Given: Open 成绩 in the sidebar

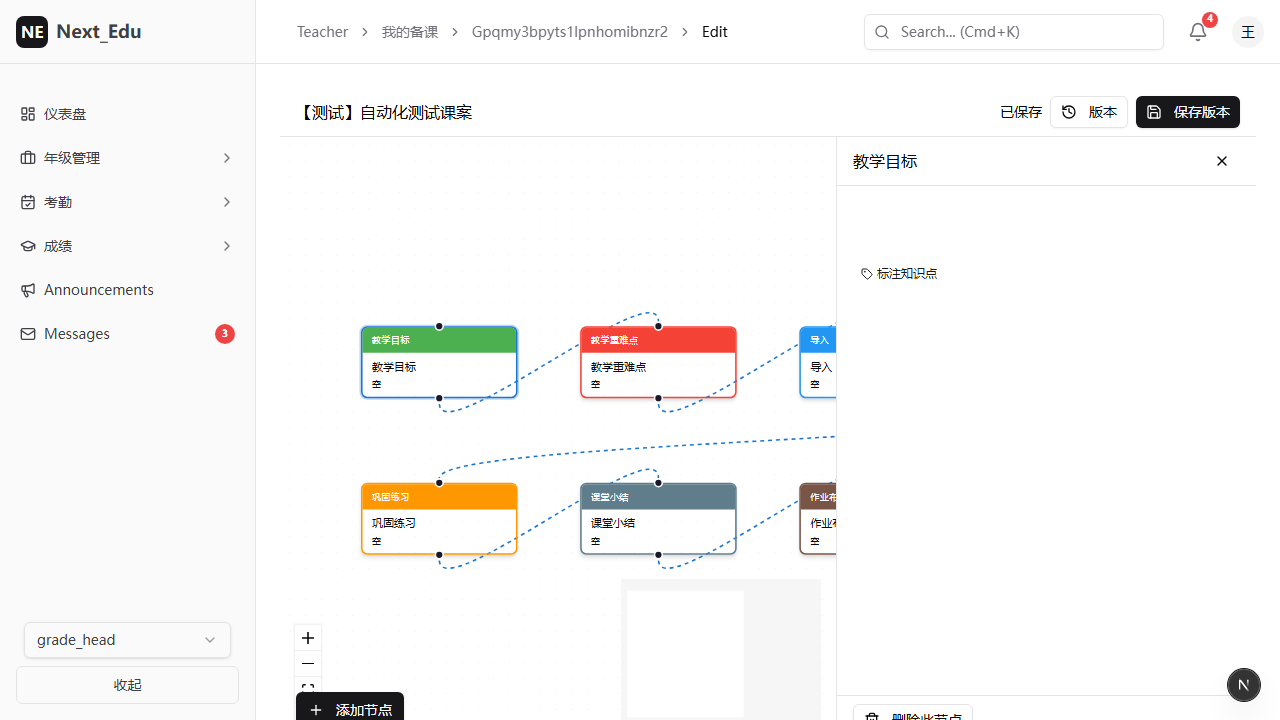Looking at the screenshot, I should coord(127,246).
